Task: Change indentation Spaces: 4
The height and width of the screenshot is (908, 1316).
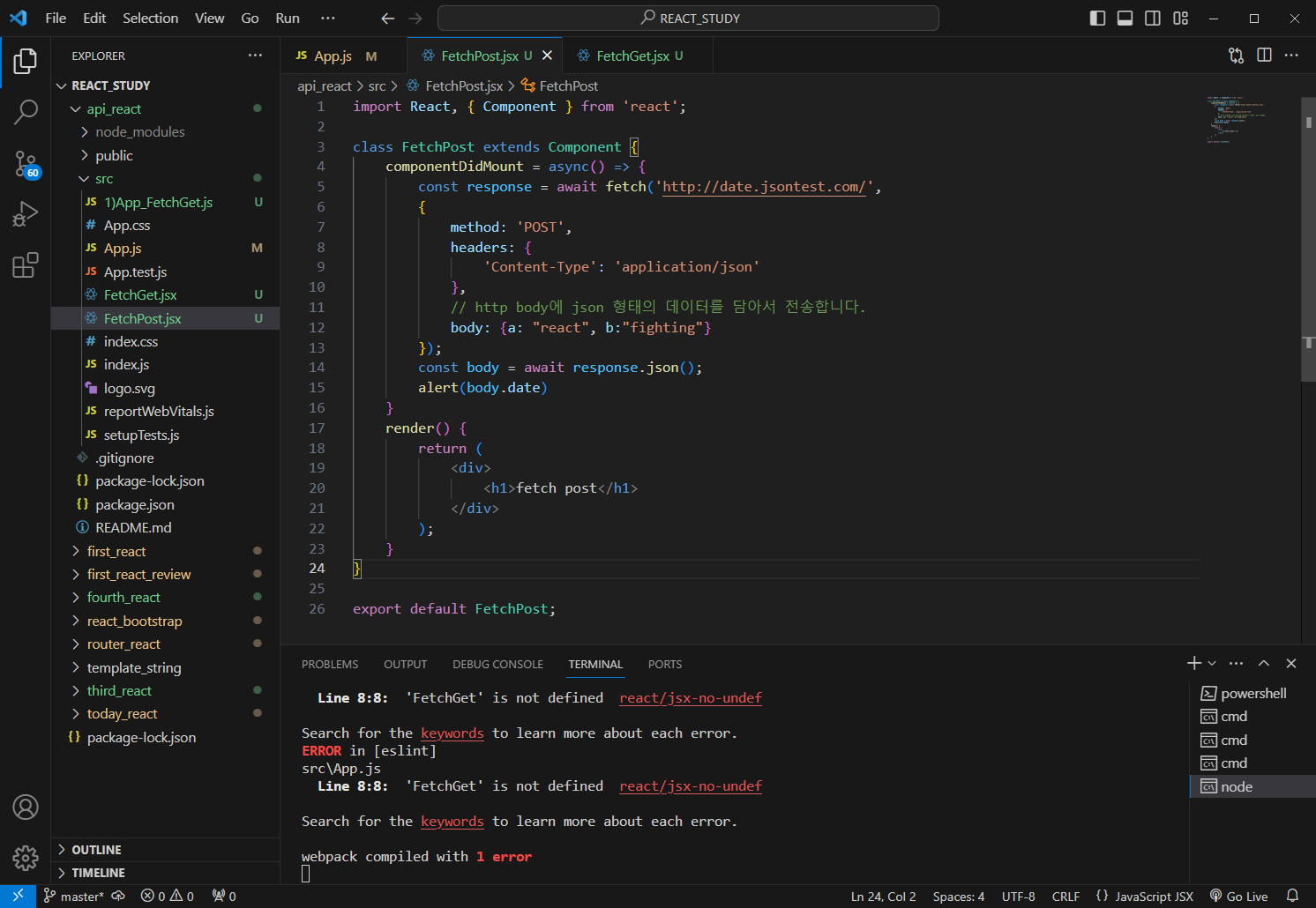Action: pyautogui.click(x=959, y=897)
